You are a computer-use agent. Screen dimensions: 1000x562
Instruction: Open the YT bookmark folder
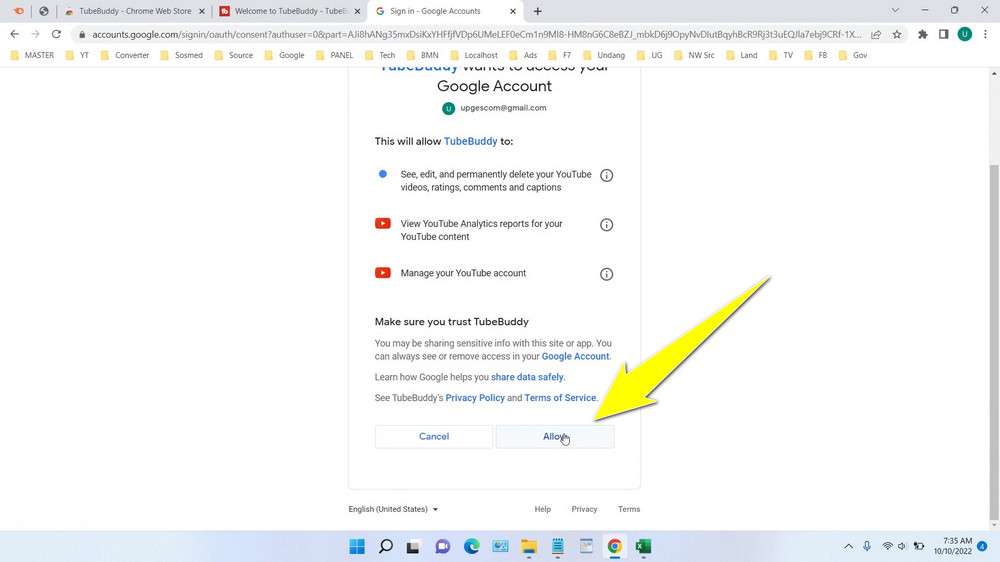(x=77, y=55)
